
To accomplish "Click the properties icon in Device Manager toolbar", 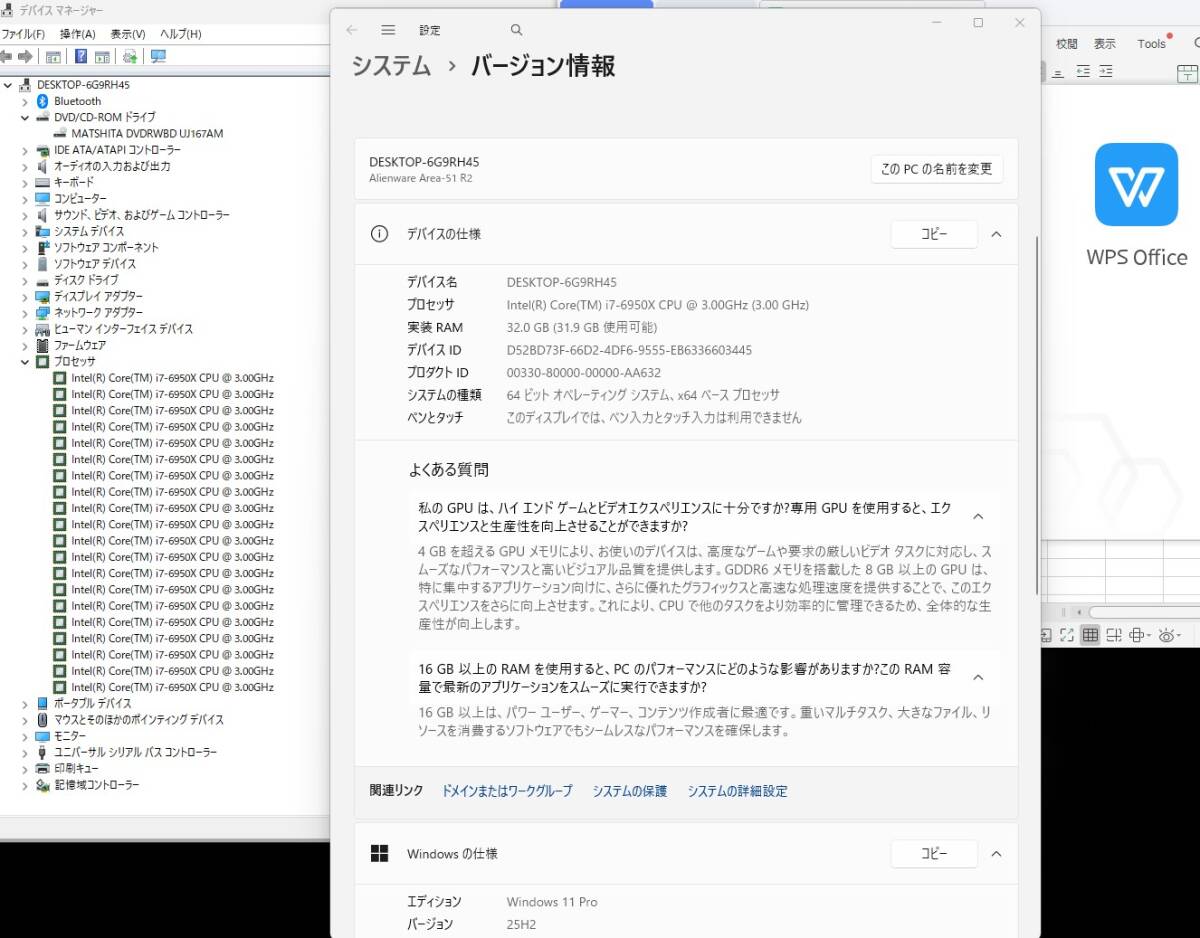I will [53, 56].
